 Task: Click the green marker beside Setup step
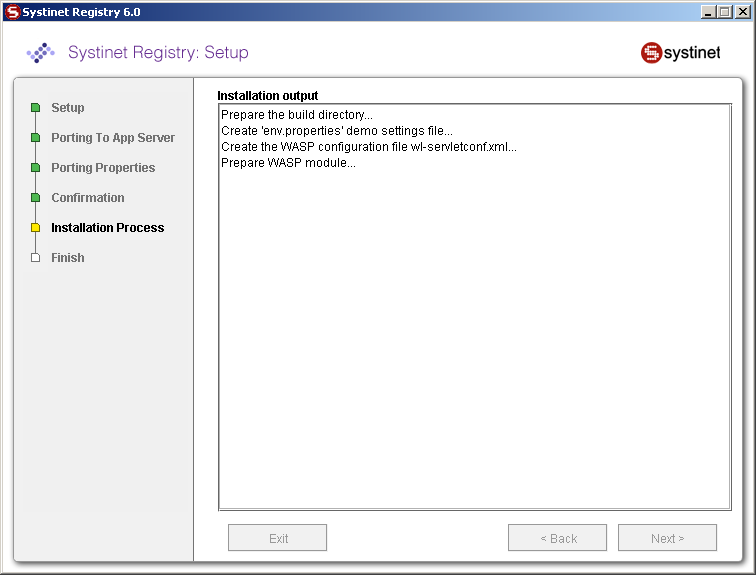pyautogui.click(x=35, y=107)
